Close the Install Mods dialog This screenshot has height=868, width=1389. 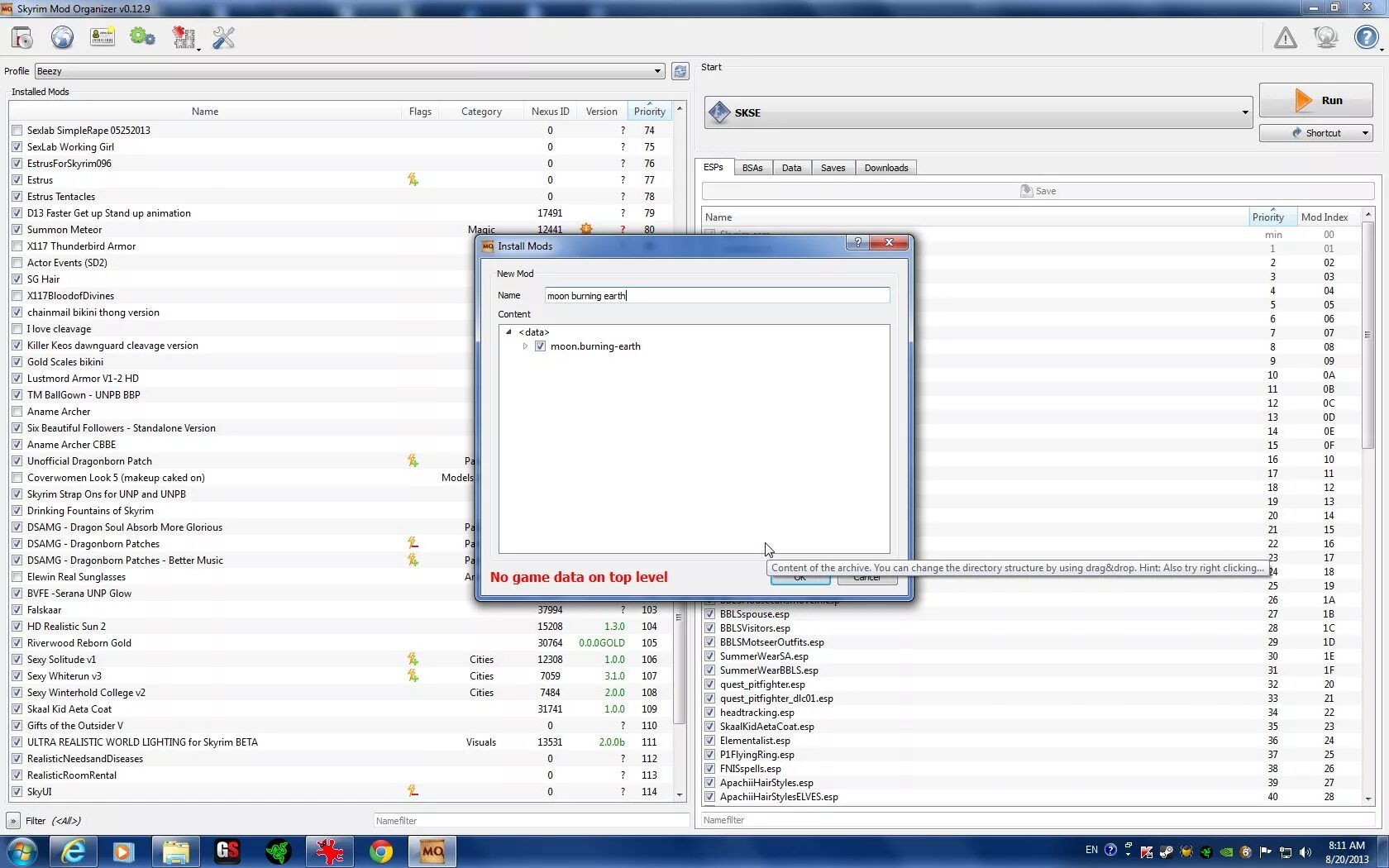(889, 242)
